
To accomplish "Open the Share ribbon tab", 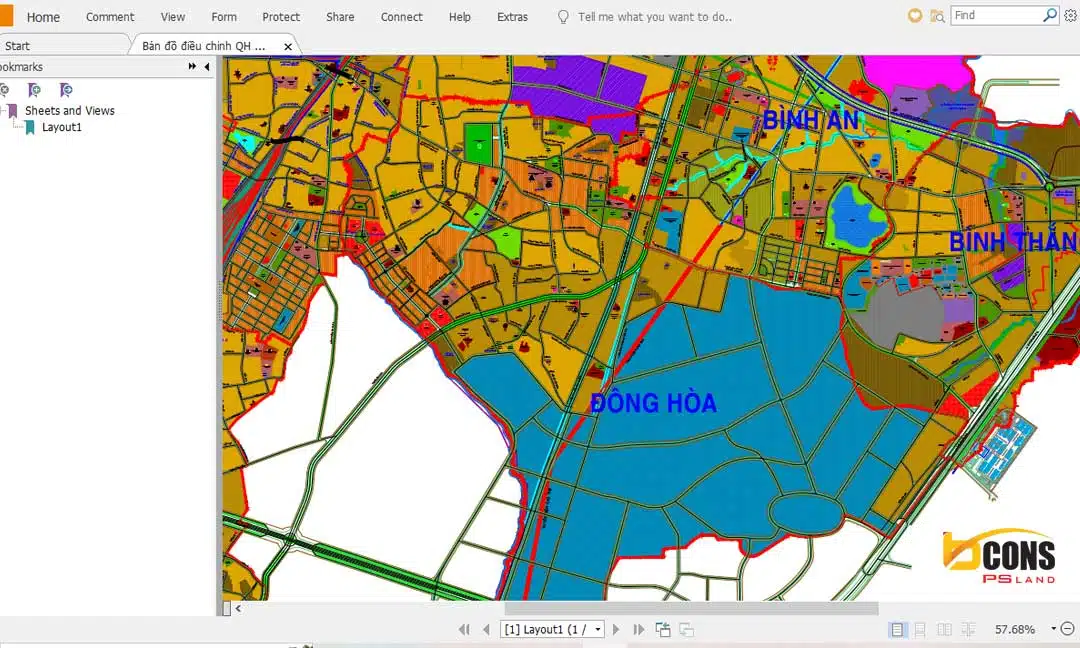I will click(x=340, y=17).
